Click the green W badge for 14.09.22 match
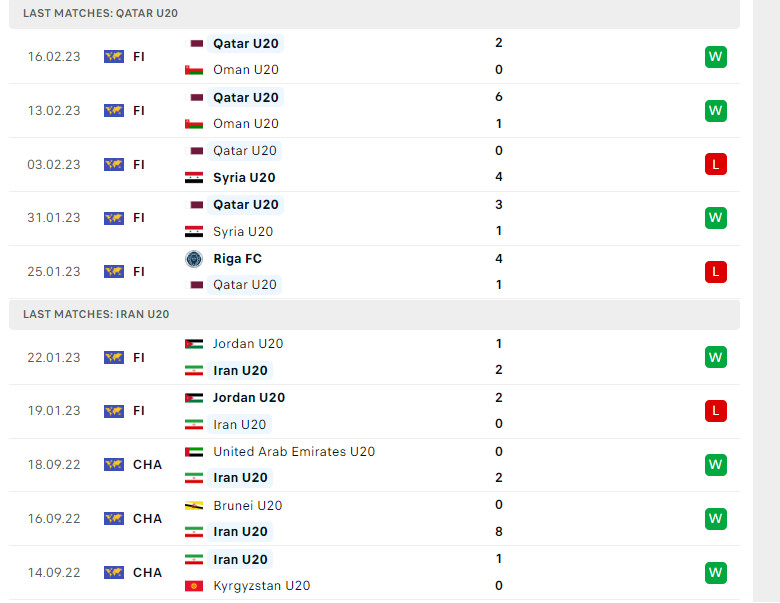Screen dimensions: 780x603 click(x=715, y=572)
